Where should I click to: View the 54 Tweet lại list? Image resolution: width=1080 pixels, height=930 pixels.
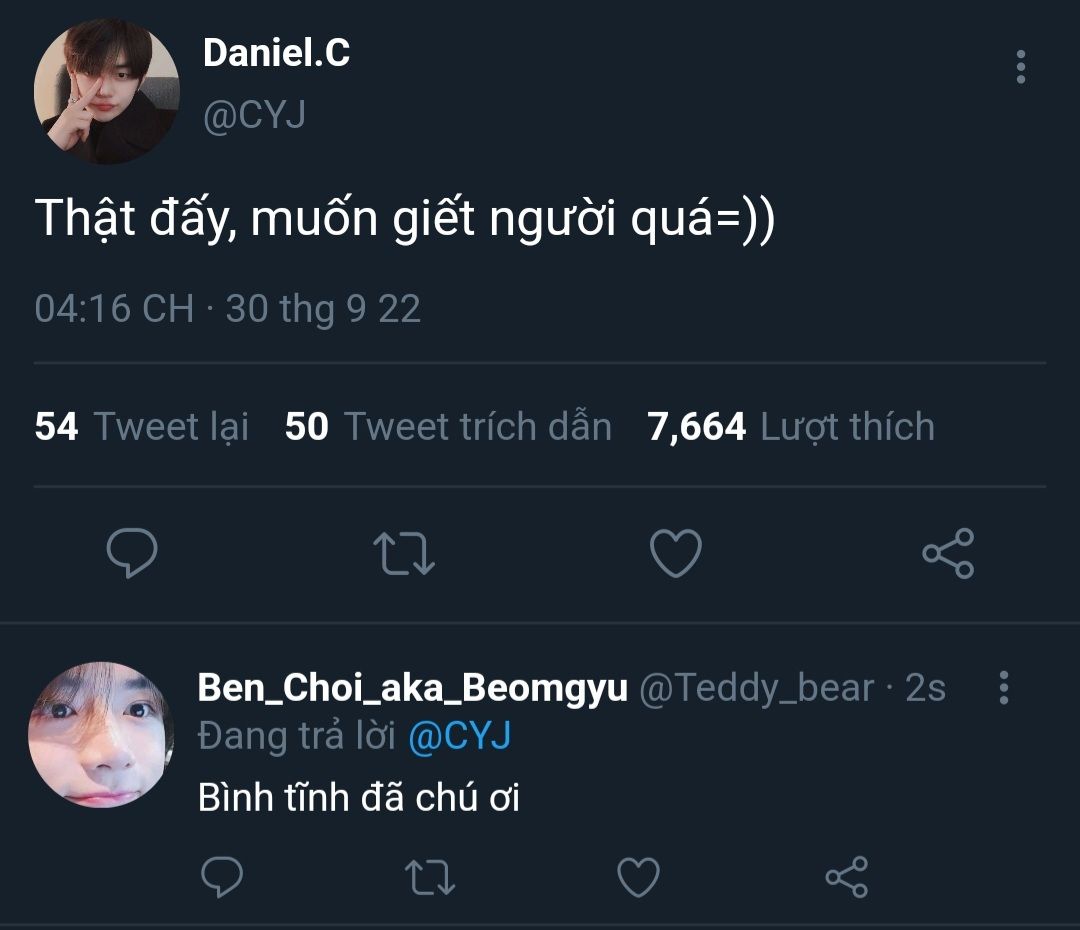click(x=141, y=427)
